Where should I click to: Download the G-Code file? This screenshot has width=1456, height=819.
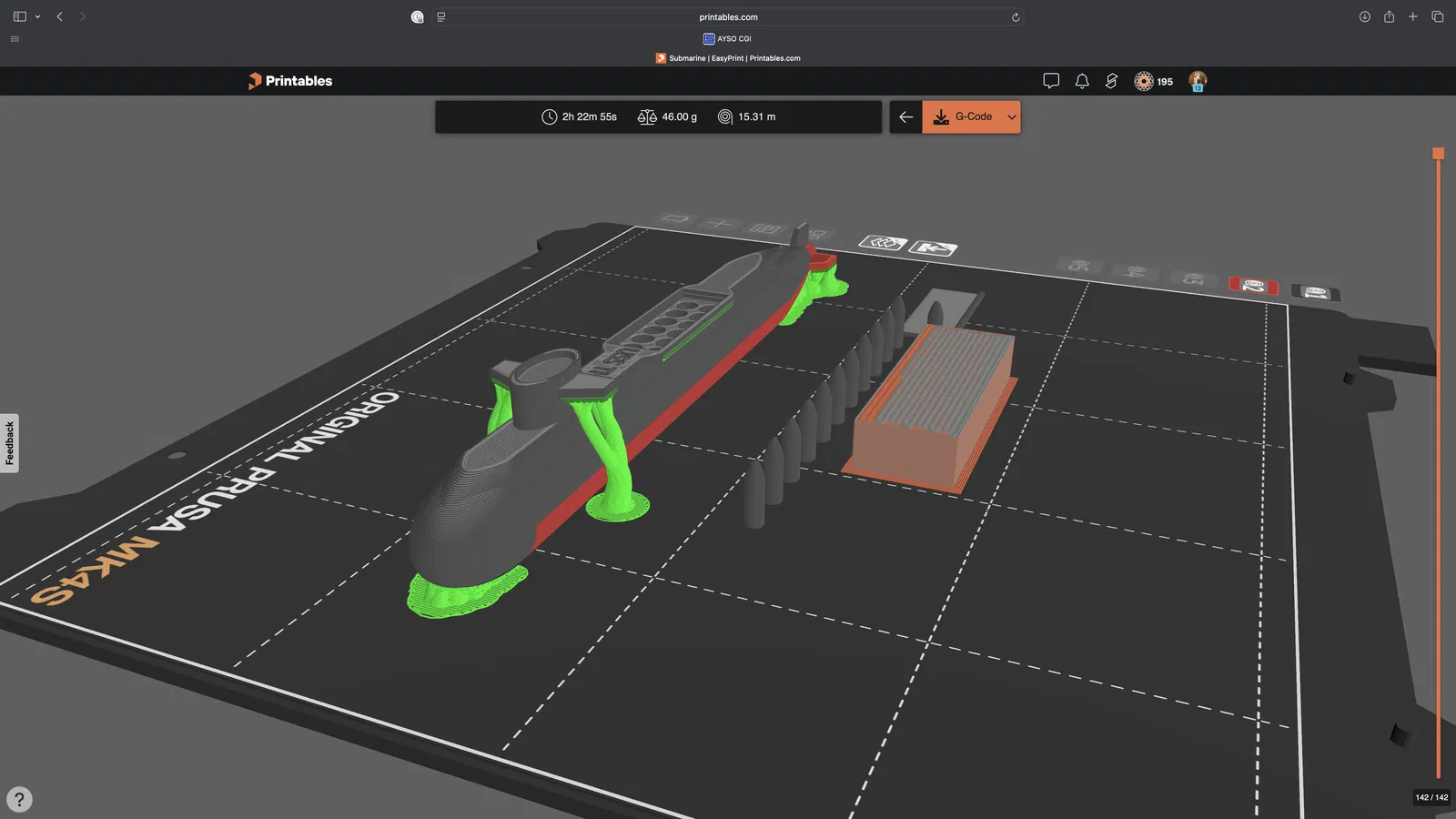tap(963, 116)
